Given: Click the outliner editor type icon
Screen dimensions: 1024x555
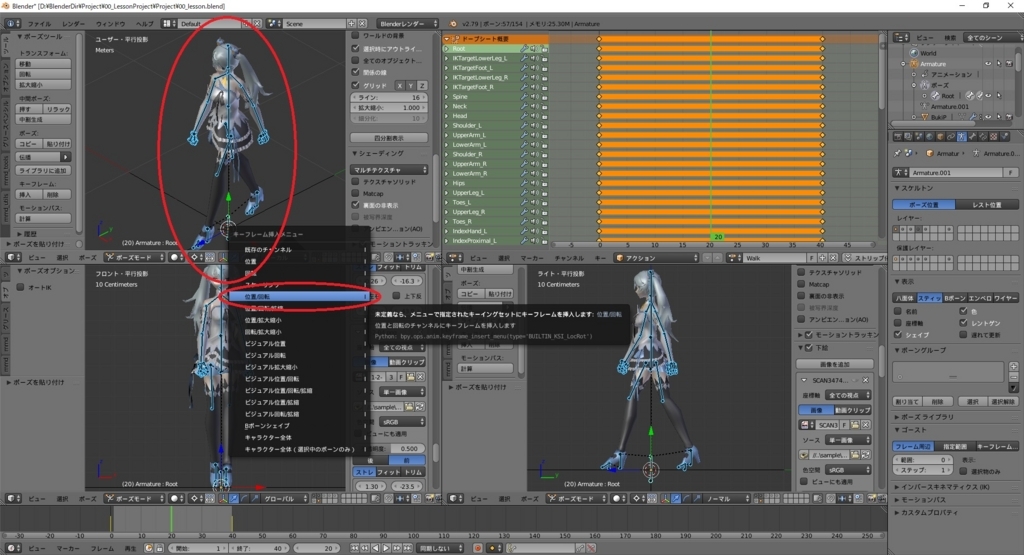Looking at the screenshot, I should [902, 38].
